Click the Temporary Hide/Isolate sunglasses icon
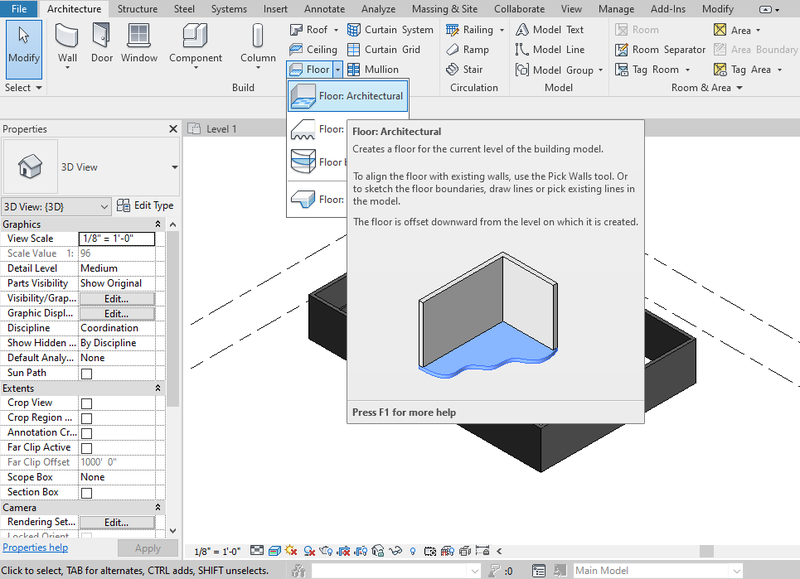Image resolution: width=800 pixels, height=579 pixels. (395, 551)
